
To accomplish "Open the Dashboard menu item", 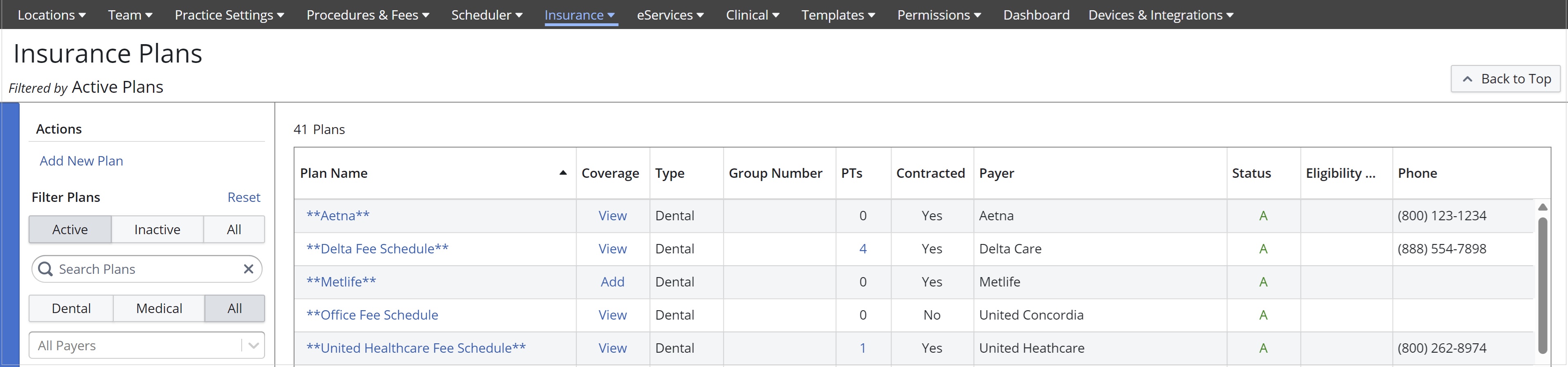I will point(1036,15).
